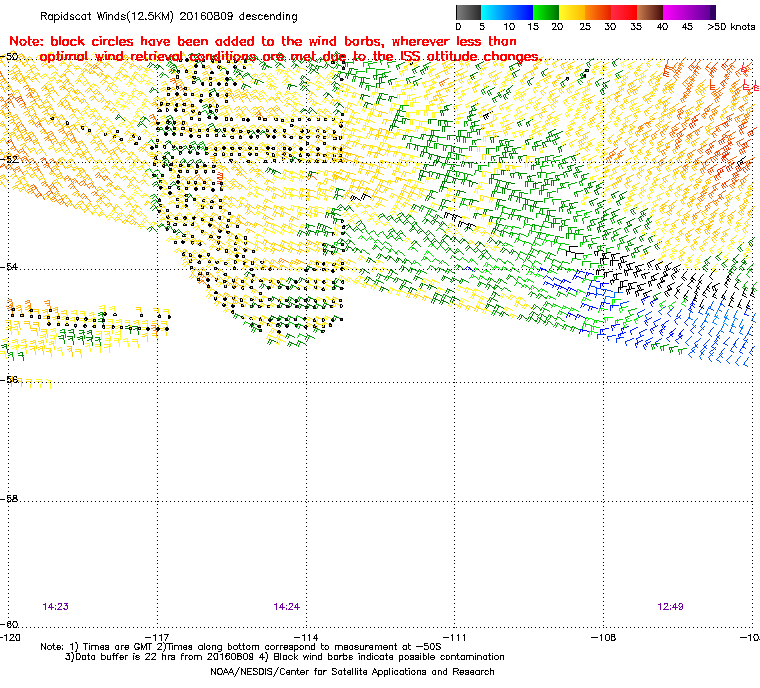Click the '25' label under the color scale
This screenshot has width=760, height=688.
pyautogui.click(x=585, y=27)
